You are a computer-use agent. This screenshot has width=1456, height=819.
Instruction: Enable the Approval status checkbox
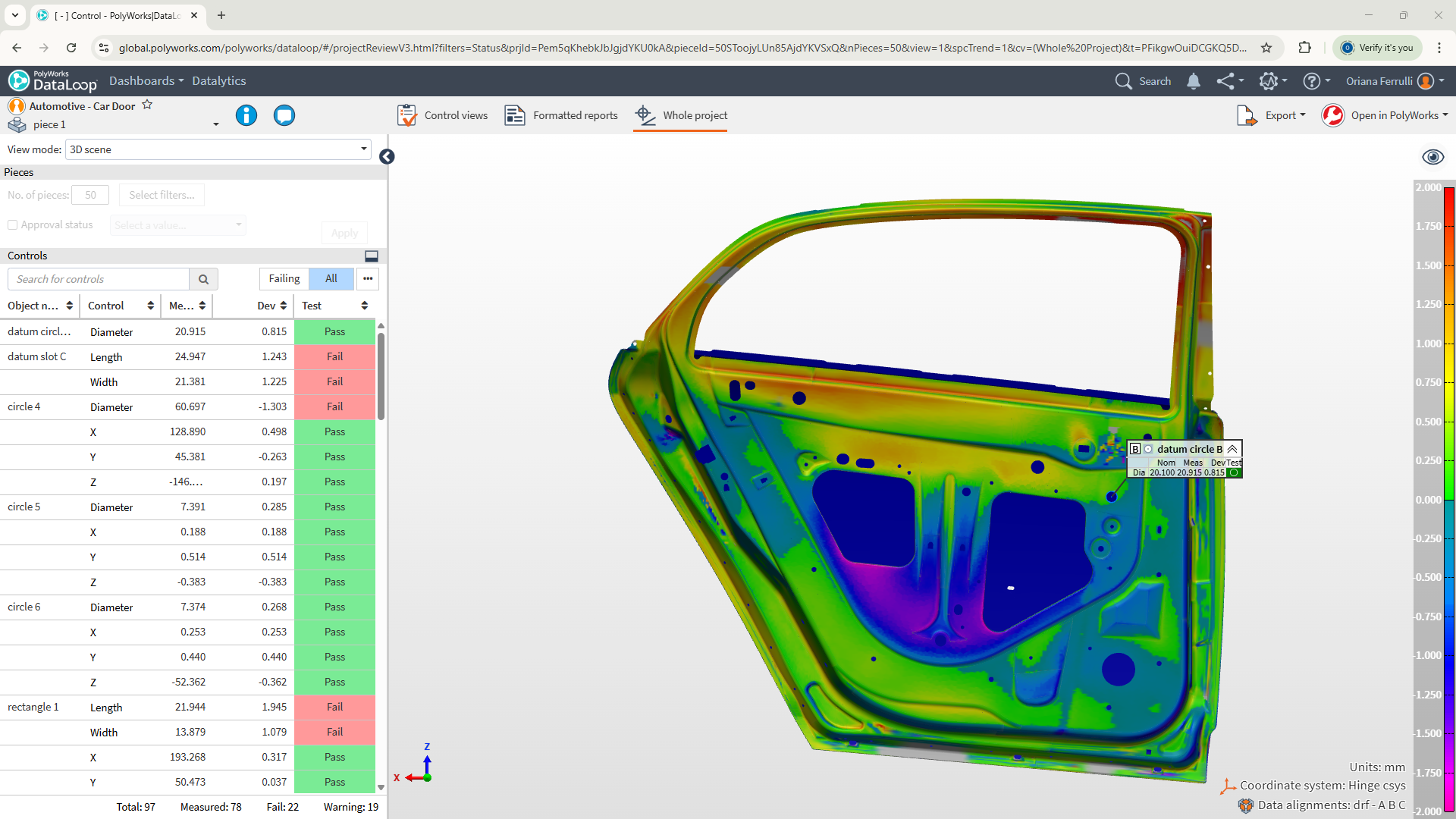(12, 225)
